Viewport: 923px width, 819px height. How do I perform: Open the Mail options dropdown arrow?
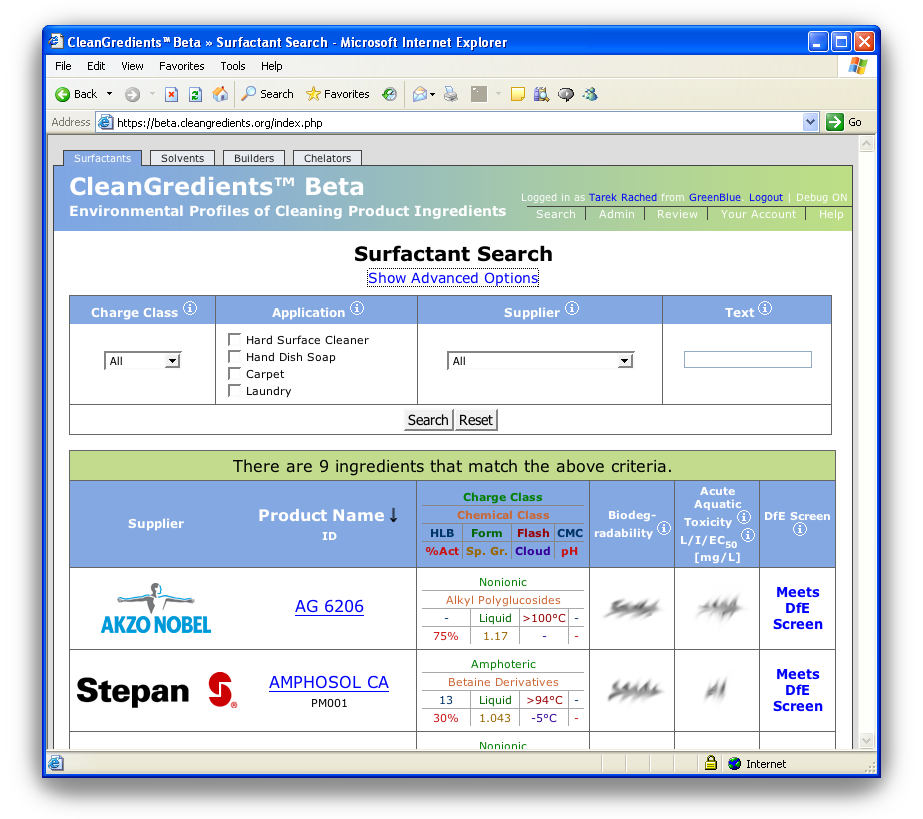point(433,94)
